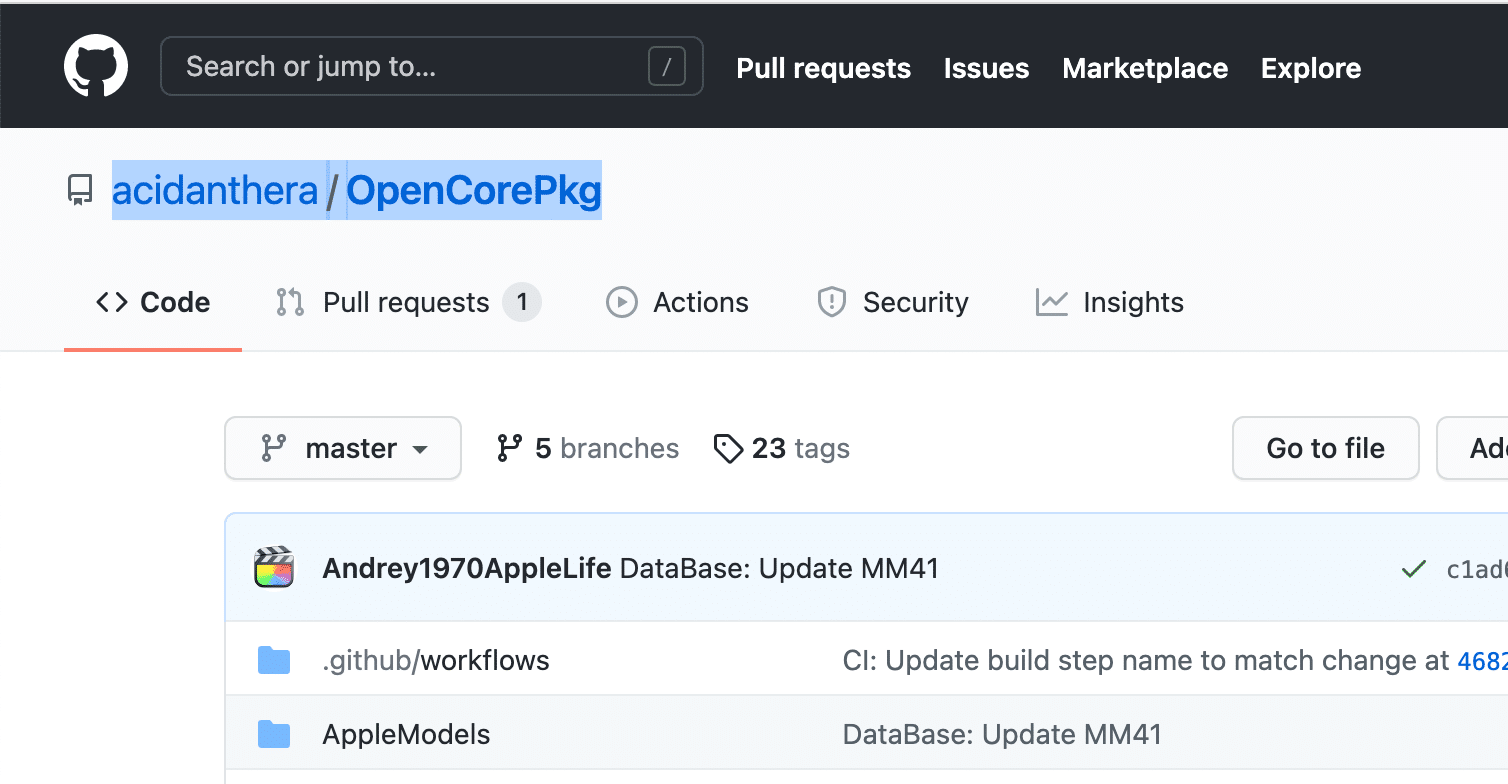This screenshot has width=1508, height=784.
Task: Click the repository book icon
Action: coord(80,190)
